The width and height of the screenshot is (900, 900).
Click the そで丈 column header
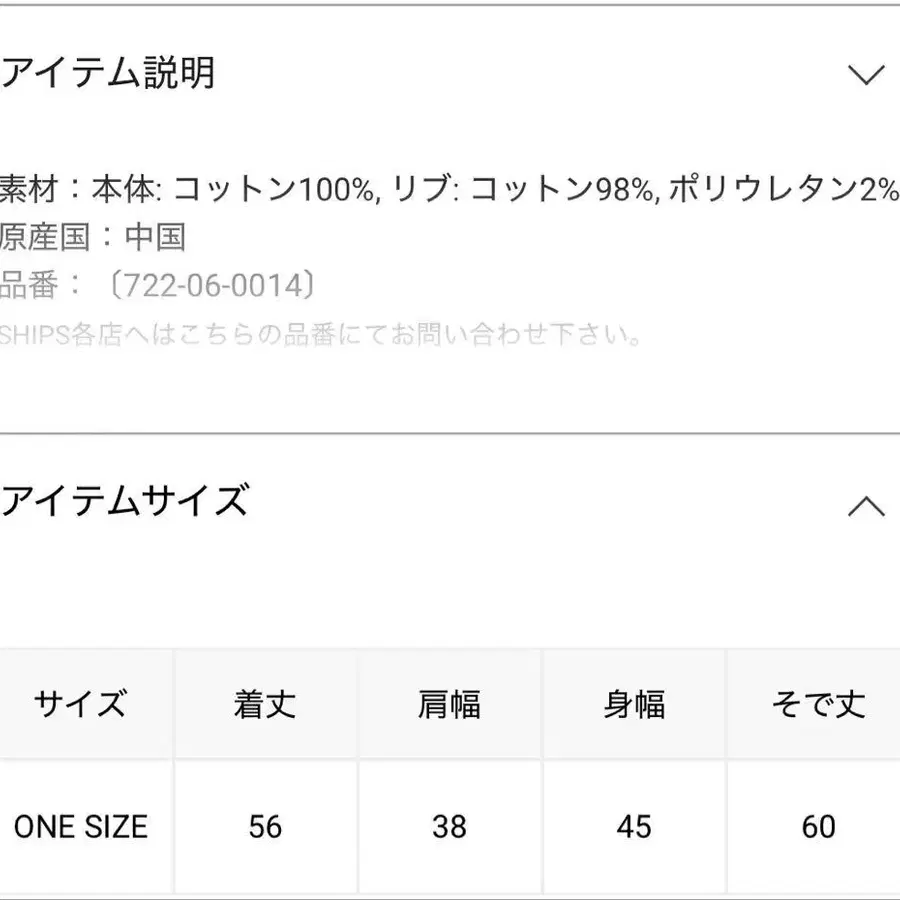(818, 705)
